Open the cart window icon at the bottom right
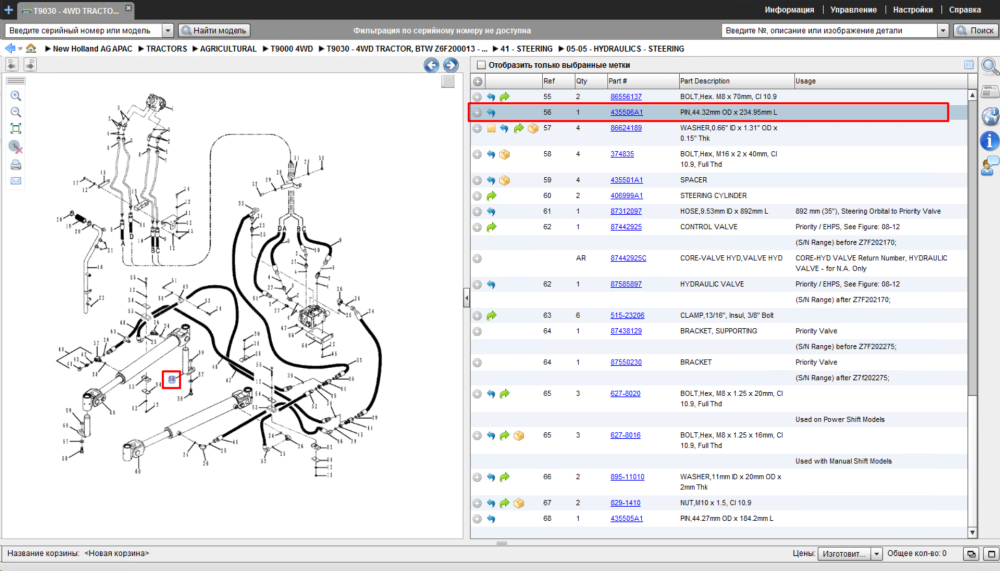Viewport: 1000px width, 571px height. [x=971, y=554]
